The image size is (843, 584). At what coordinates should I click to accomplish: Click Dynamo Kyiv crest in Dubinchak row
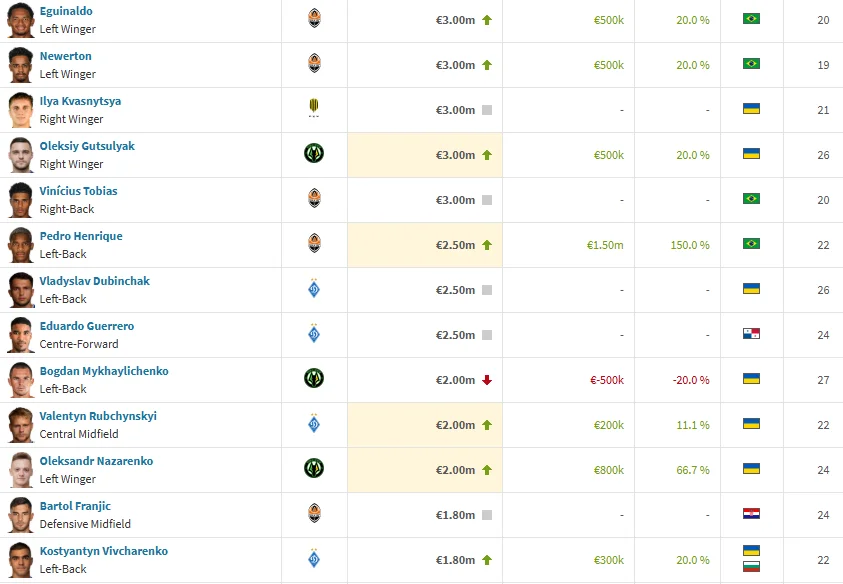(x=314, y=289)
